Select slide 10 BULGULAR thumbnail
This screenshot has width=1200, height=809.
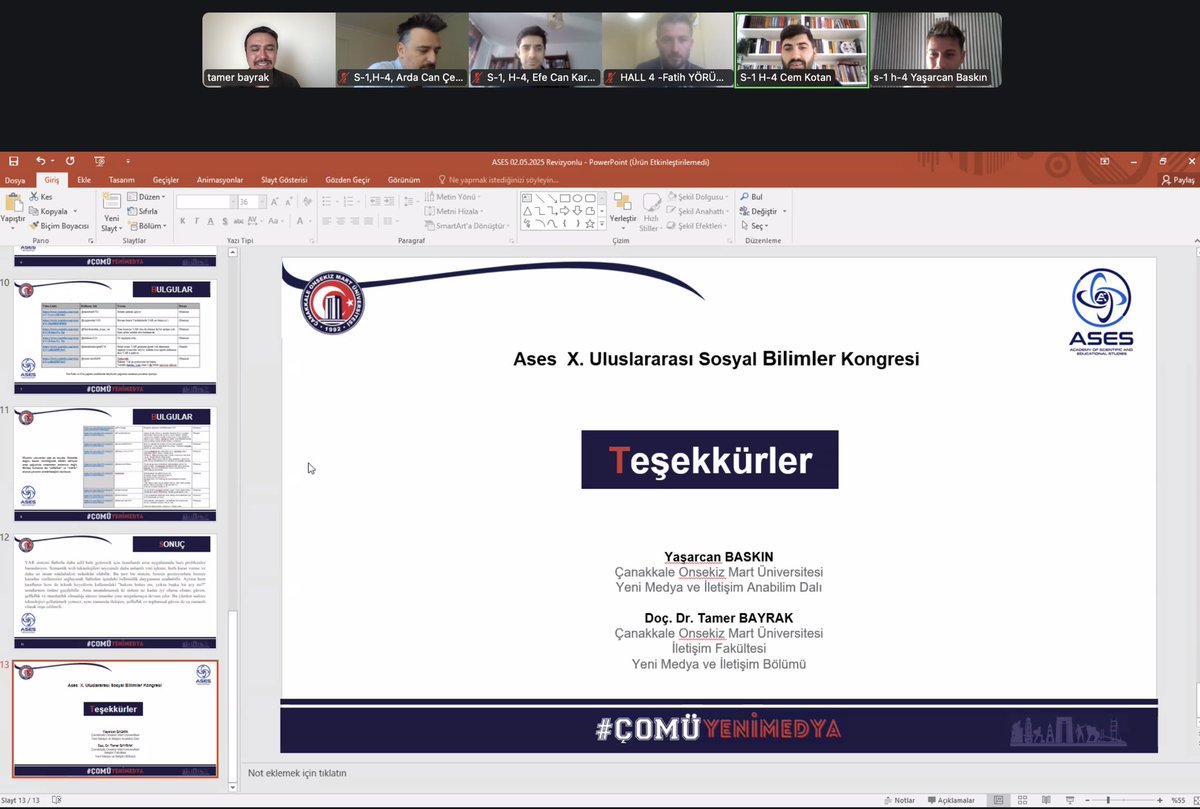tap(115, 337)
